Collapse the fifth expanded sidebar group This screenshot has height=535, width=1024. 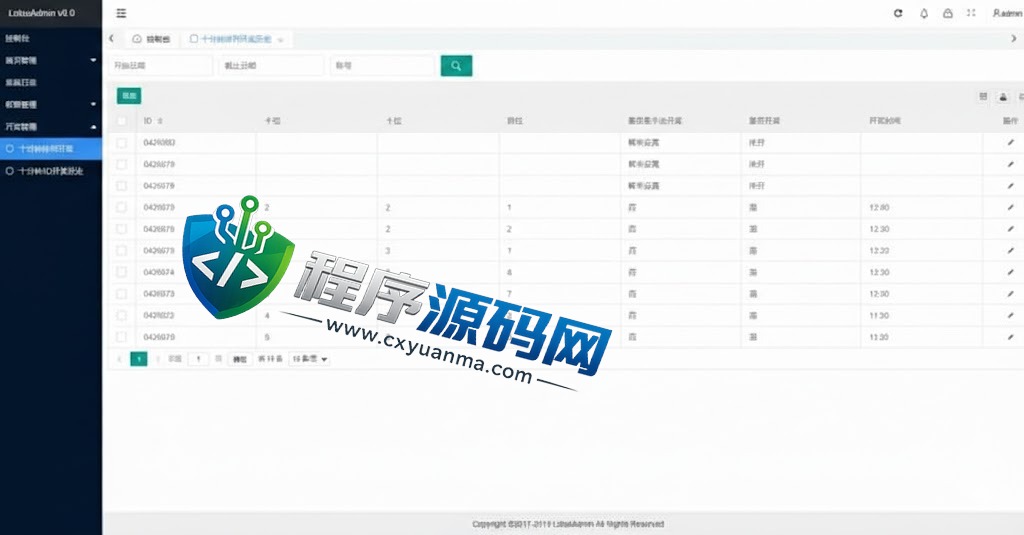[x=51, y=127]
